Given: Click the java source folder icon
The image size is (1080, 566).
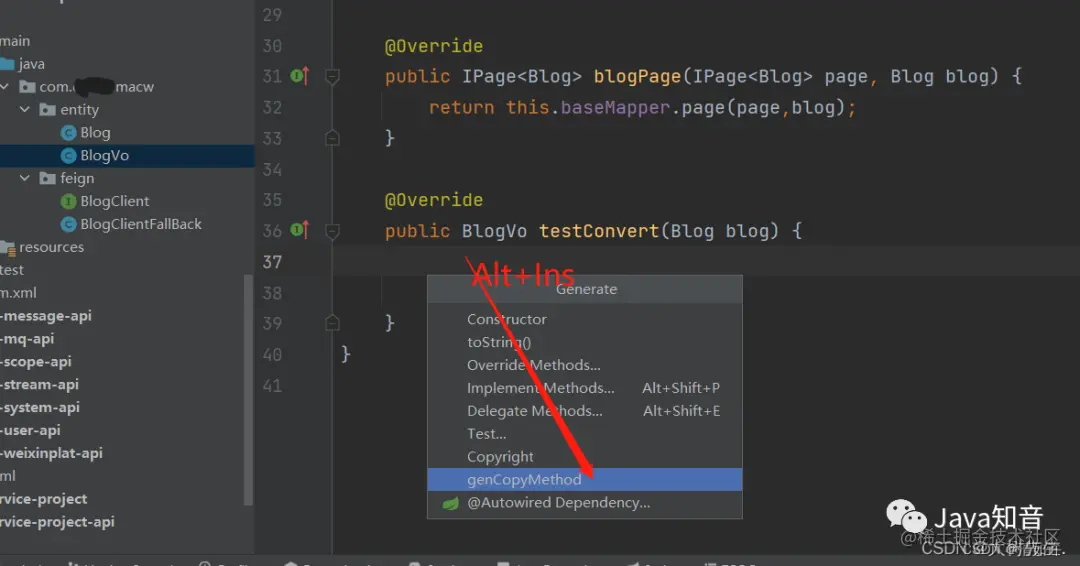Looking at the screenshot, I should [x=7, y=64].
